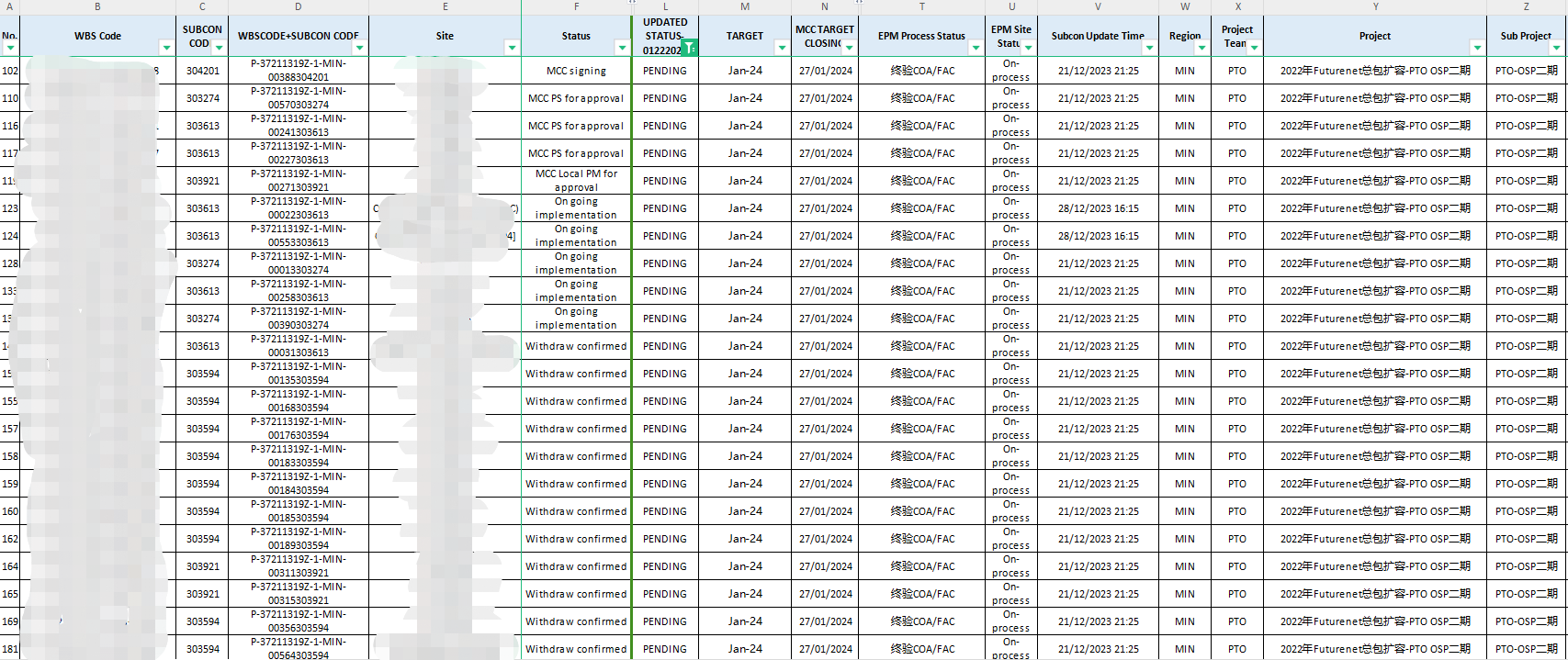The width and height of the screenshot is (1568, 660).
Task: Select column N by its header letter
Action: pyautogui.click(x=825, y=6)
